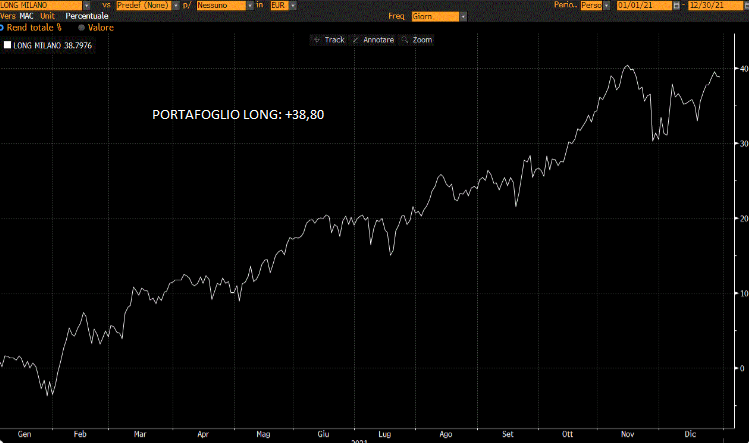
Task: Toggle the LONG MILANO legend checkbox
Action: pos(8,46)
